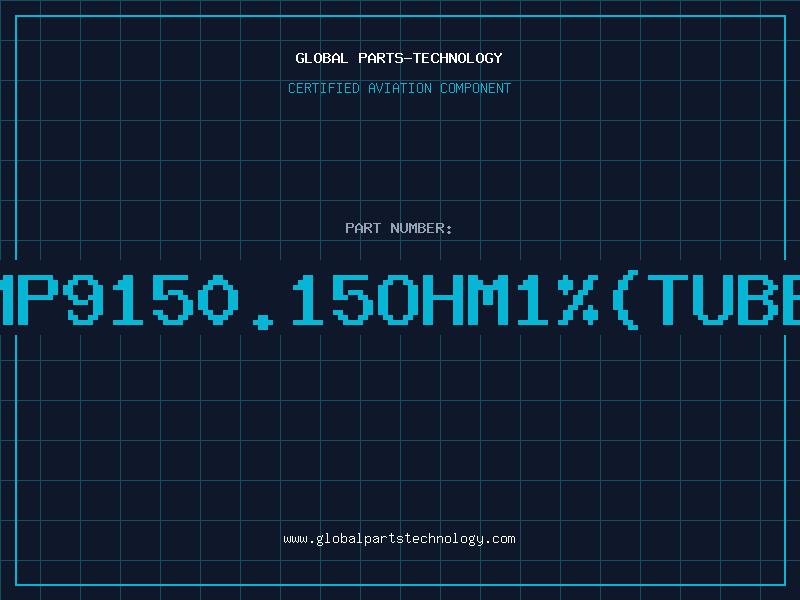Image resolution: width=800 pixels, height=600 pixels.
Task: Select the CERTIFIED AVIATION COMPONENT subtitle
Action: (399, 88)
